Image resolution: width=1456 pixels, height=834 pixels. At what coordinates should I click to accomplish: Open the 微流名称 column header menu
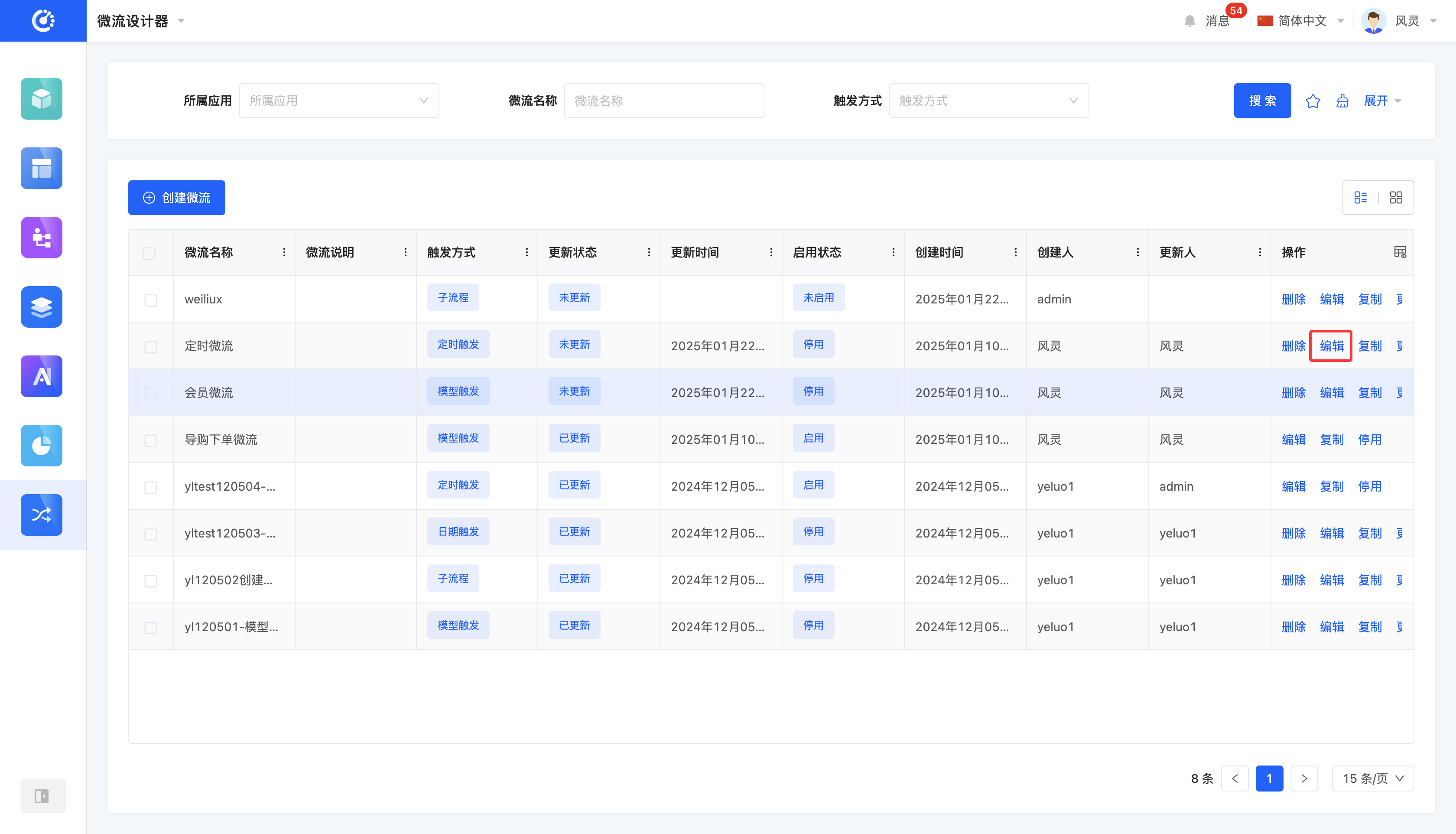point(284,253)
